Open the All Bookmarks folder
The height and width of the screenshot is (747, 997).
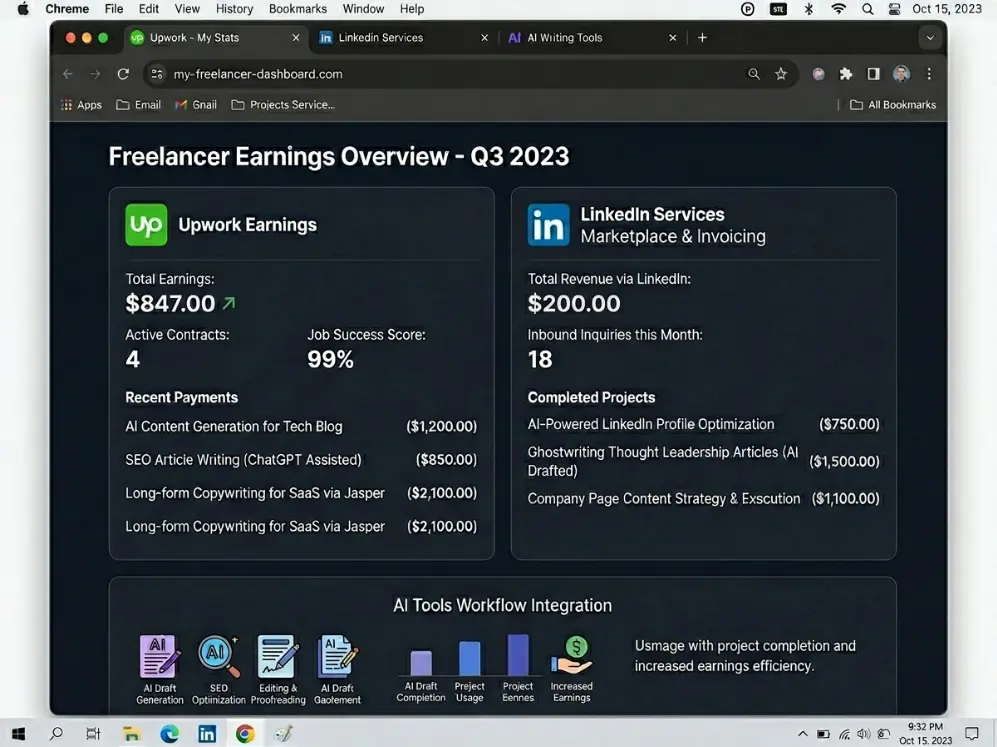(x=893, y=105)
